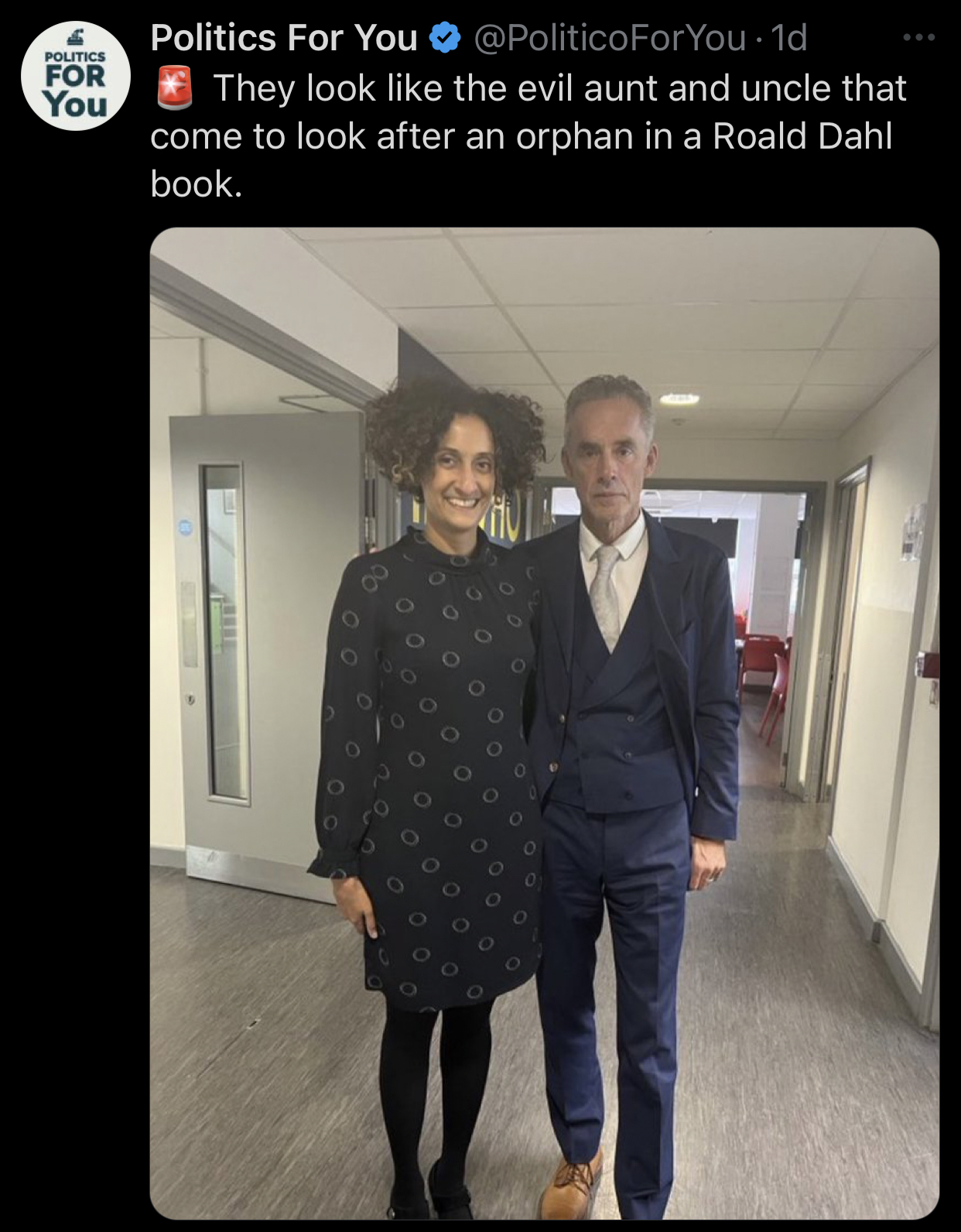
Task: Click the ceiling light in the photo
Action: [x=679, y=399]
